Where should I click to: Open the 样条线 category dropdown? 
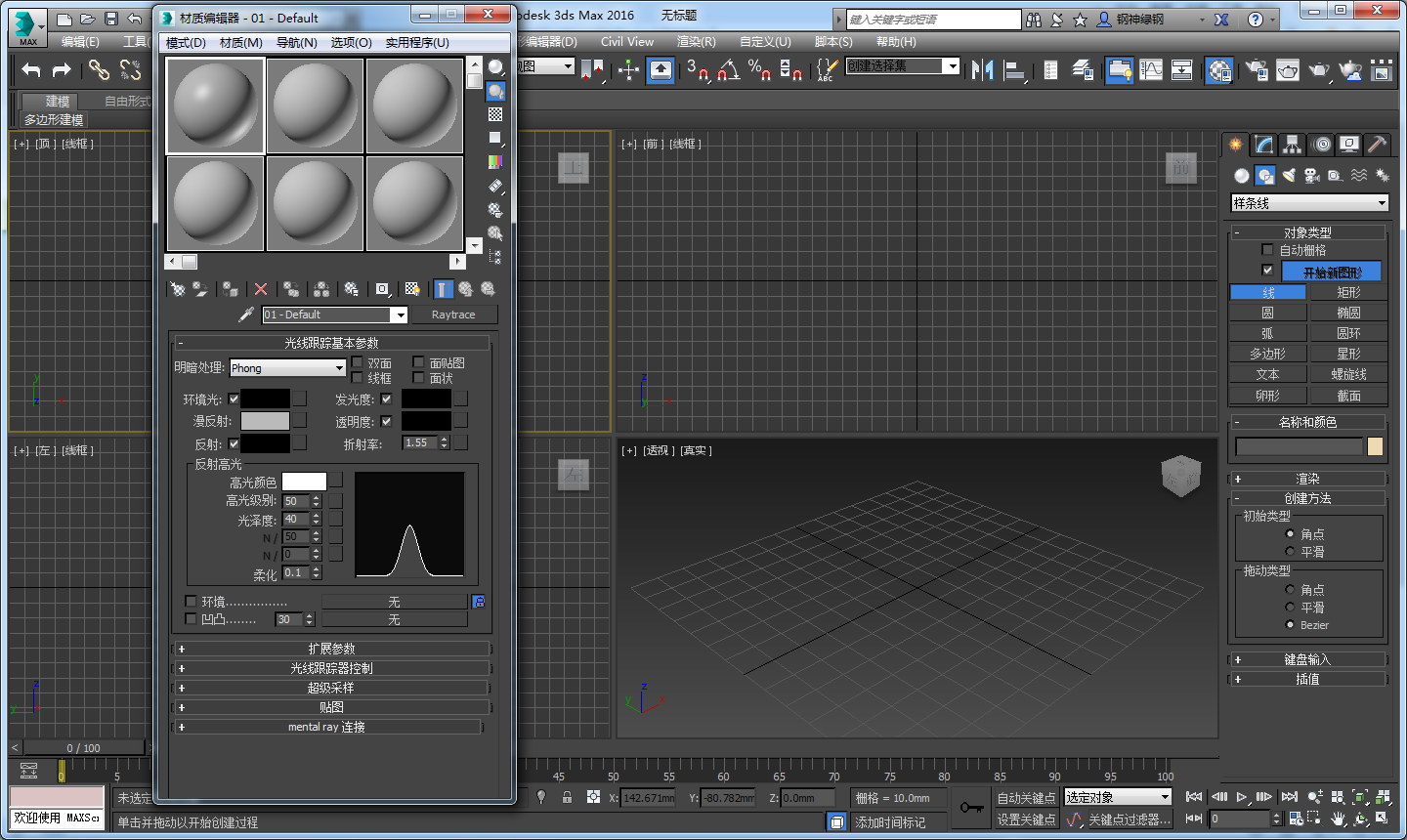[1309, 203]
